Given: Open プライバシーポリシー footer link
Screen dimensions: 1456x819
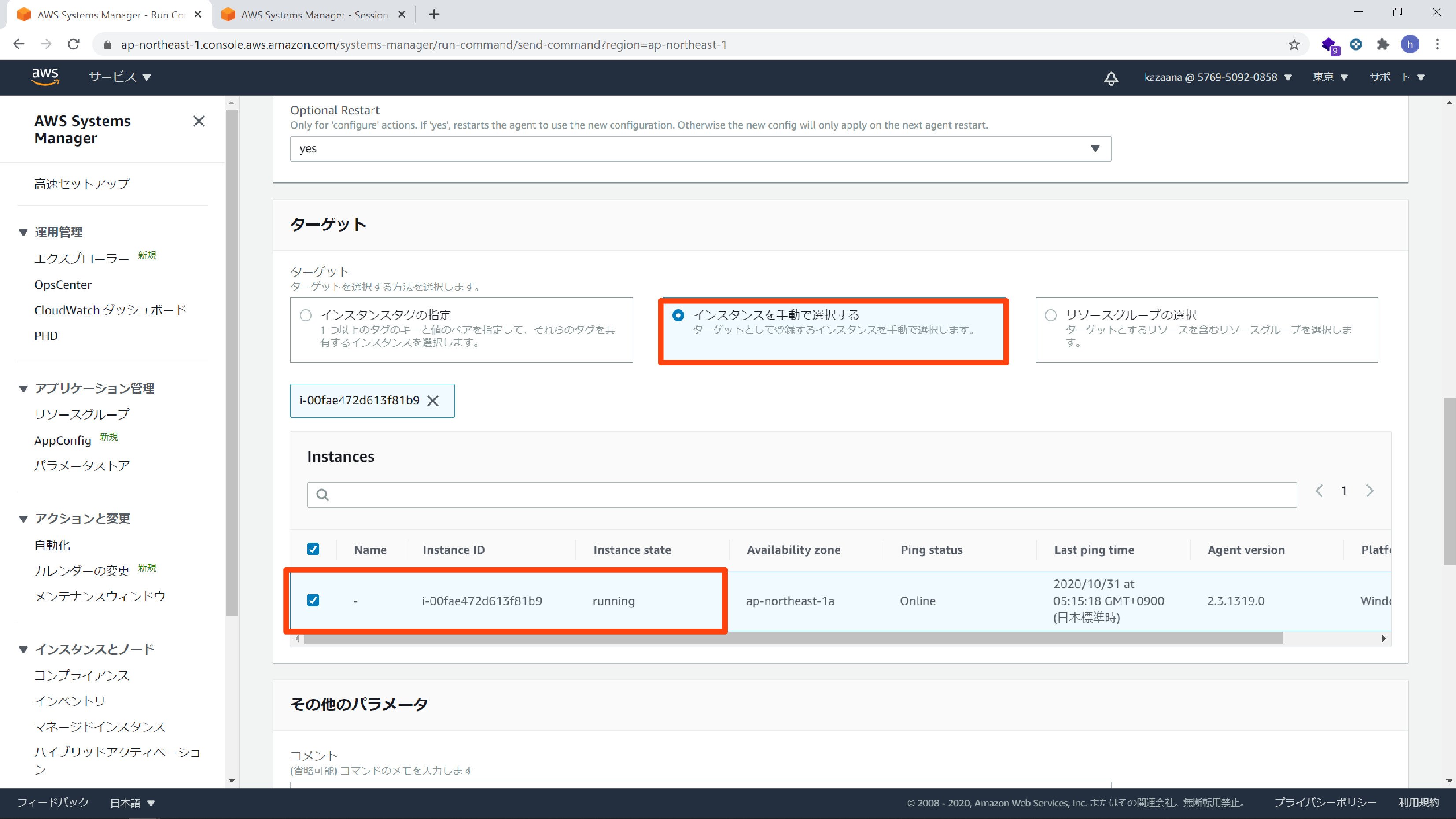Looking at the screenshot, I should [1325, 803].
